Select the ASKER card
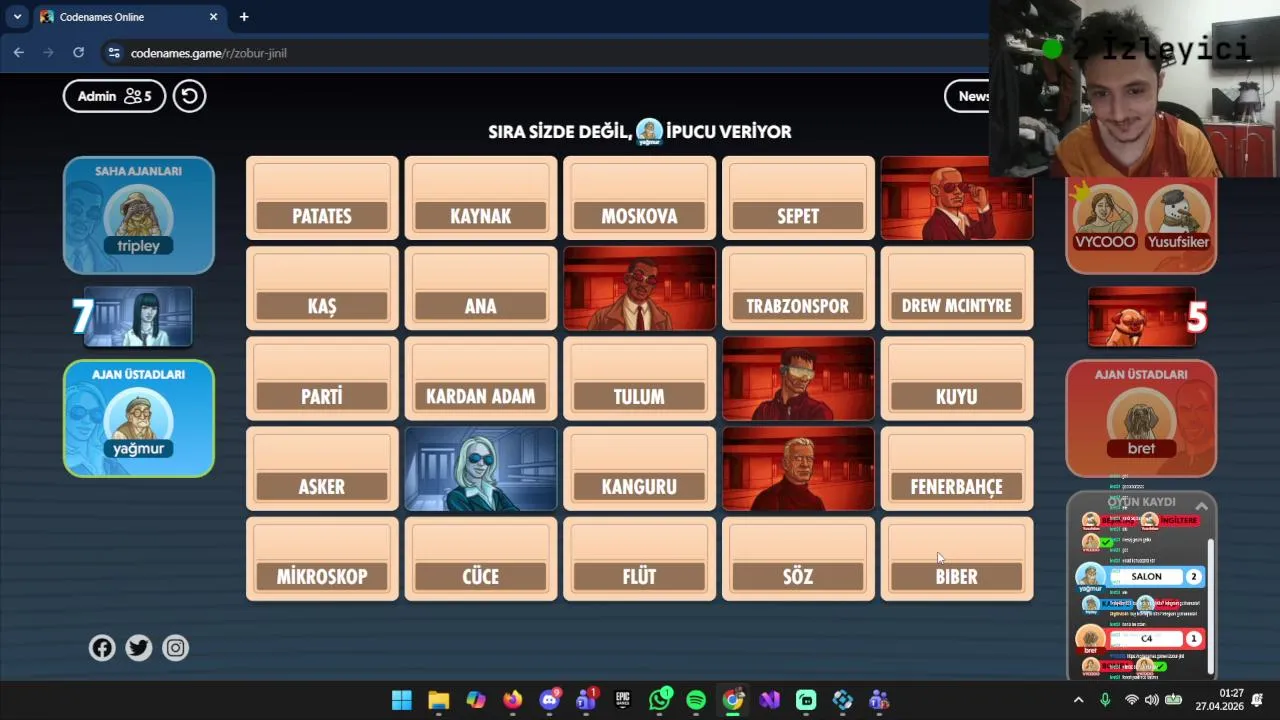Viewport: 1280px width, 720px height. pos(322,468)
